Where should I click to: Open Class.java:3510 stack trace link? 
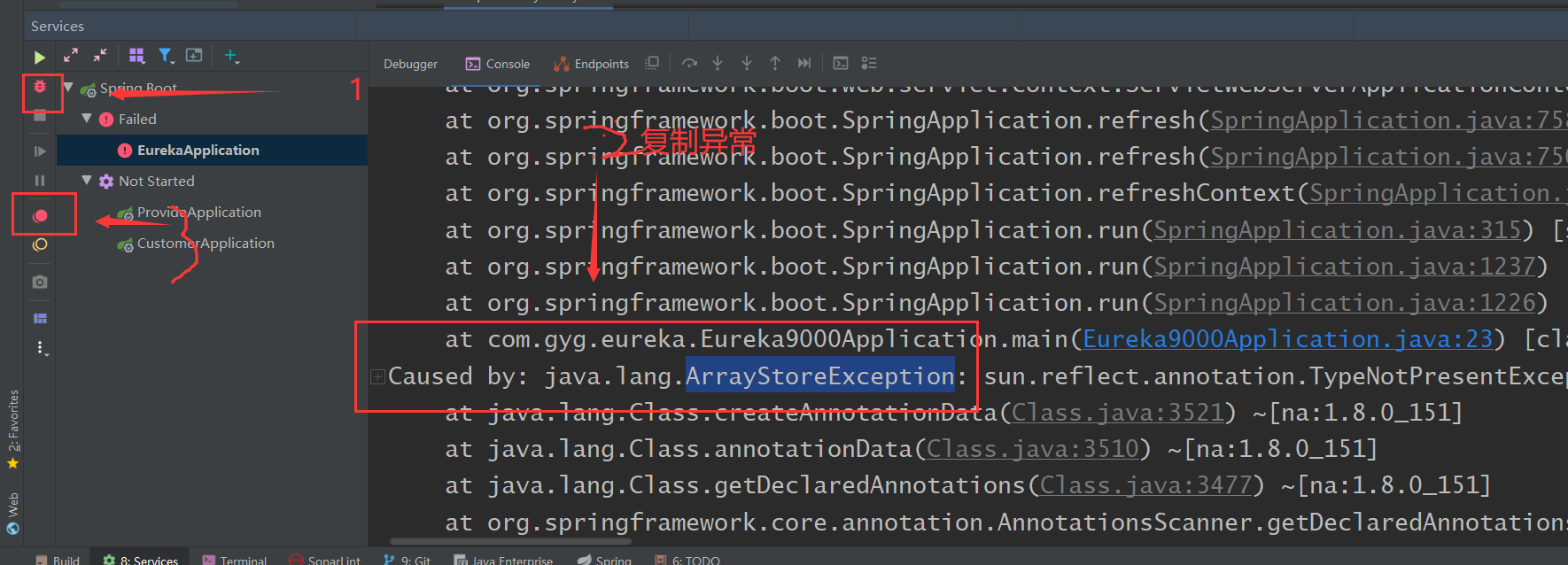[x=1032, y=449]
